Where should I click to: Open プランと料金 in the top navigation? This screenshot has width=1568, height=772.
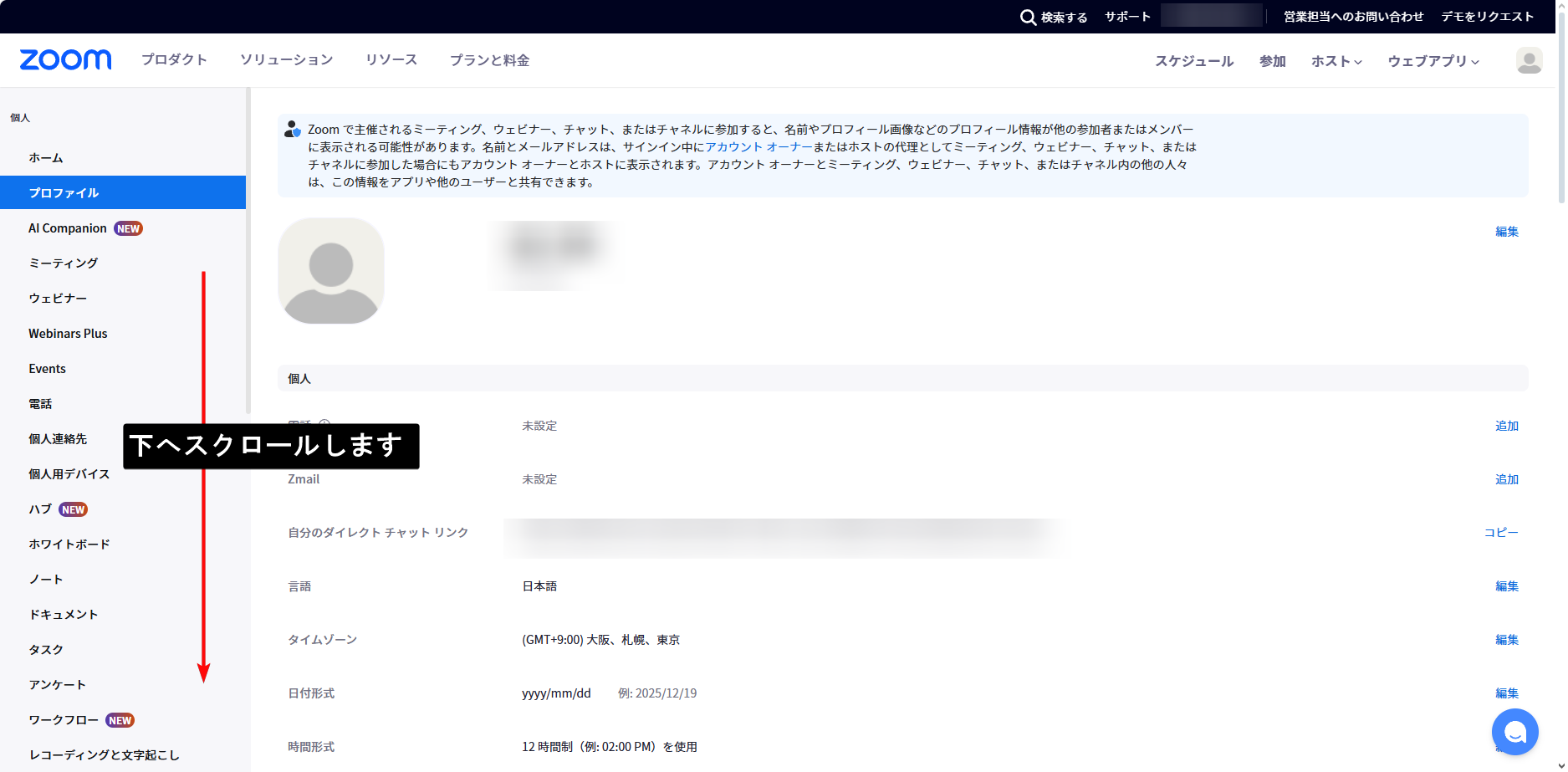point(489,60)
